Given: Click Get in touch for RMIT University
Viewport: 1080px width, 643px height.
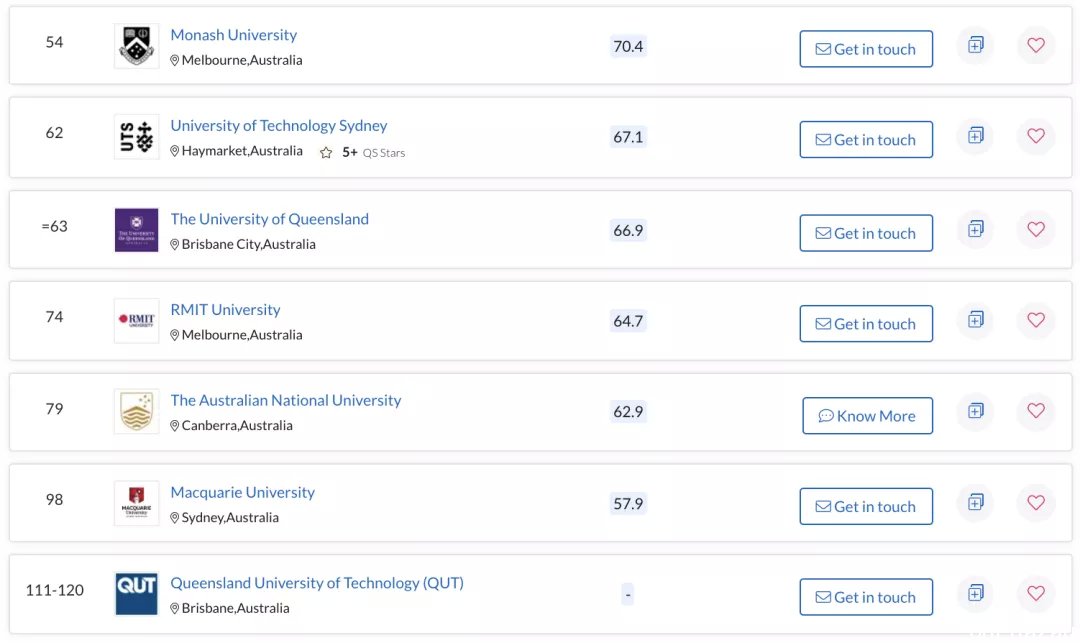Looking at the screenshot, I should (x=866, y=324).
